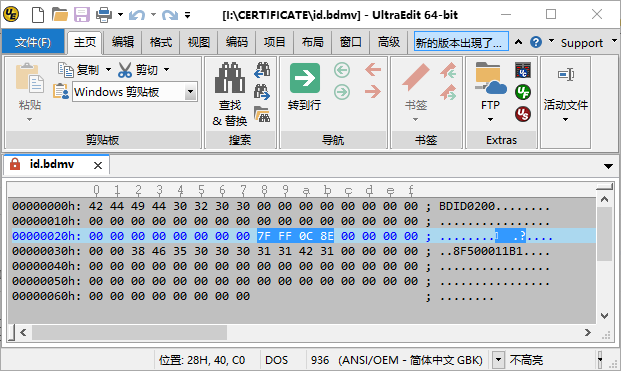Go forward with green circled right arrow

(342, 92)
